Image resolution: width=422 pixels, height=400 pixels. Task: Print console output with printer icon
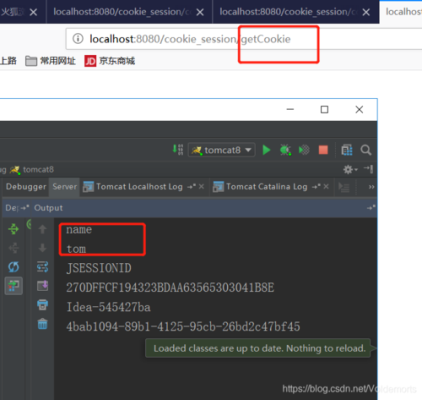click(x=43, y=305)
